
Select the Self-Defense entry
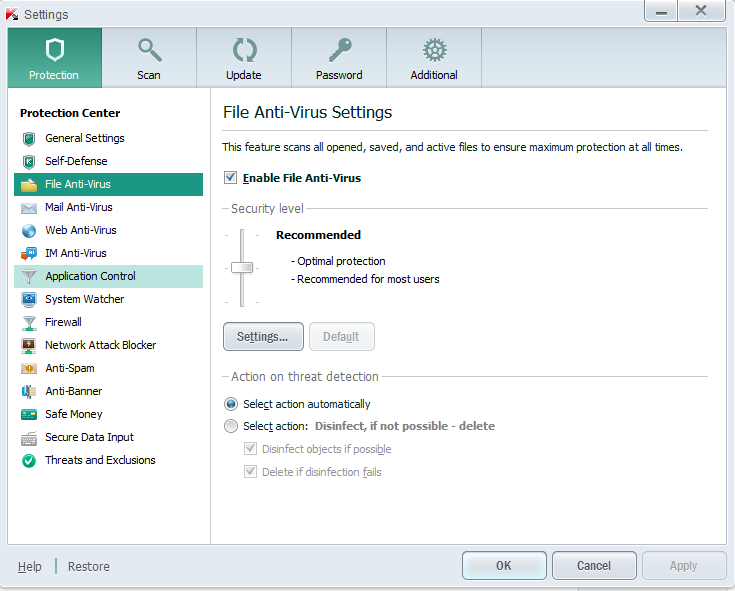108,161
